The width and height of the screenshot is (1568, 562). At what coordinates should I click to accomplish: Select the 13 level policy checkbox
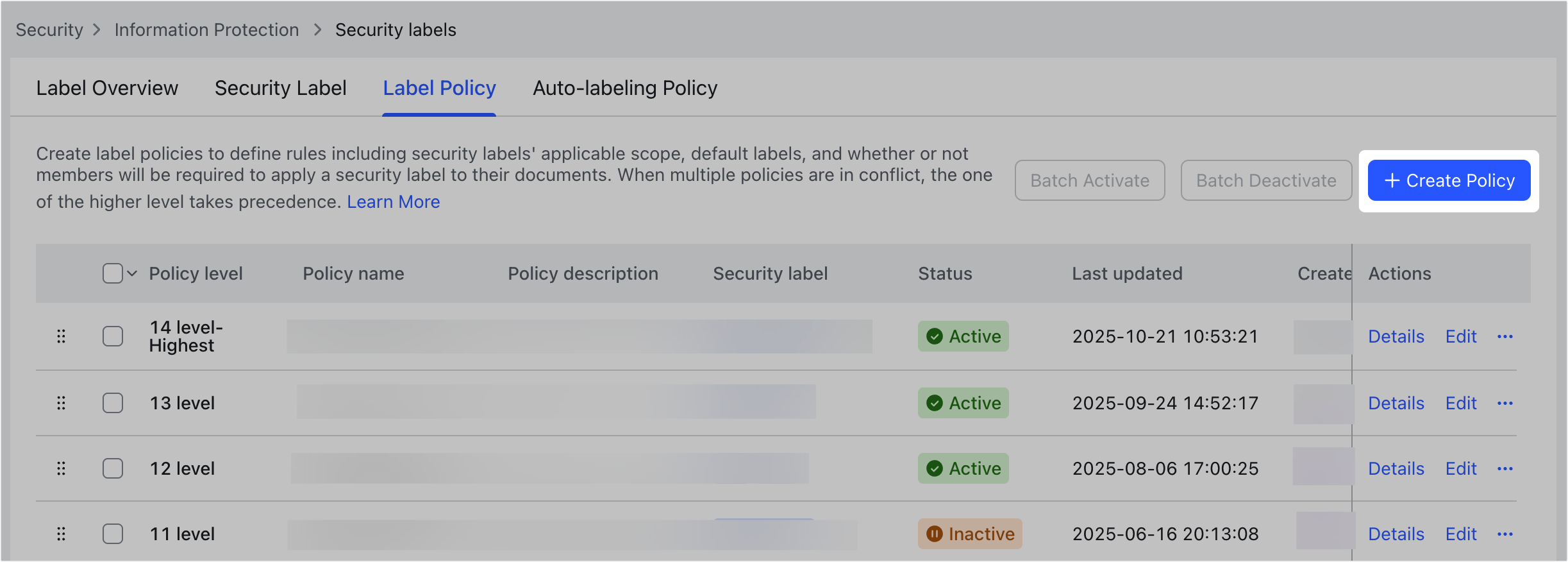[x=113, y=403]
